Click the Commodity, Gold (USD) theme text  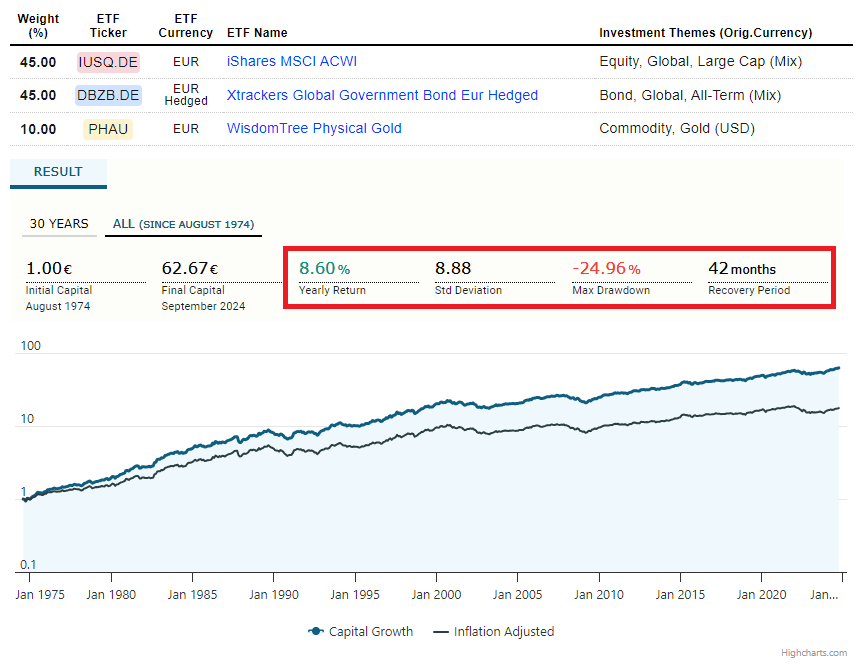coord(677,128)
